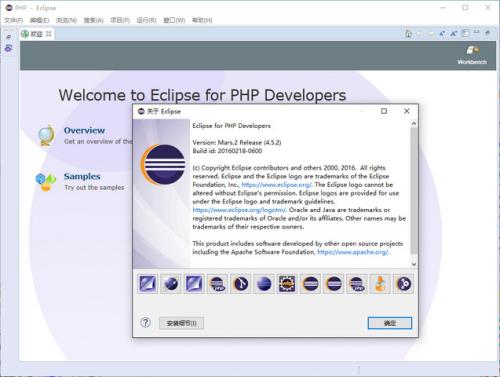This screenshot has height=377, width=500.
Task: Click the restore icon on left trim bar
Action: tap(9, 37)
